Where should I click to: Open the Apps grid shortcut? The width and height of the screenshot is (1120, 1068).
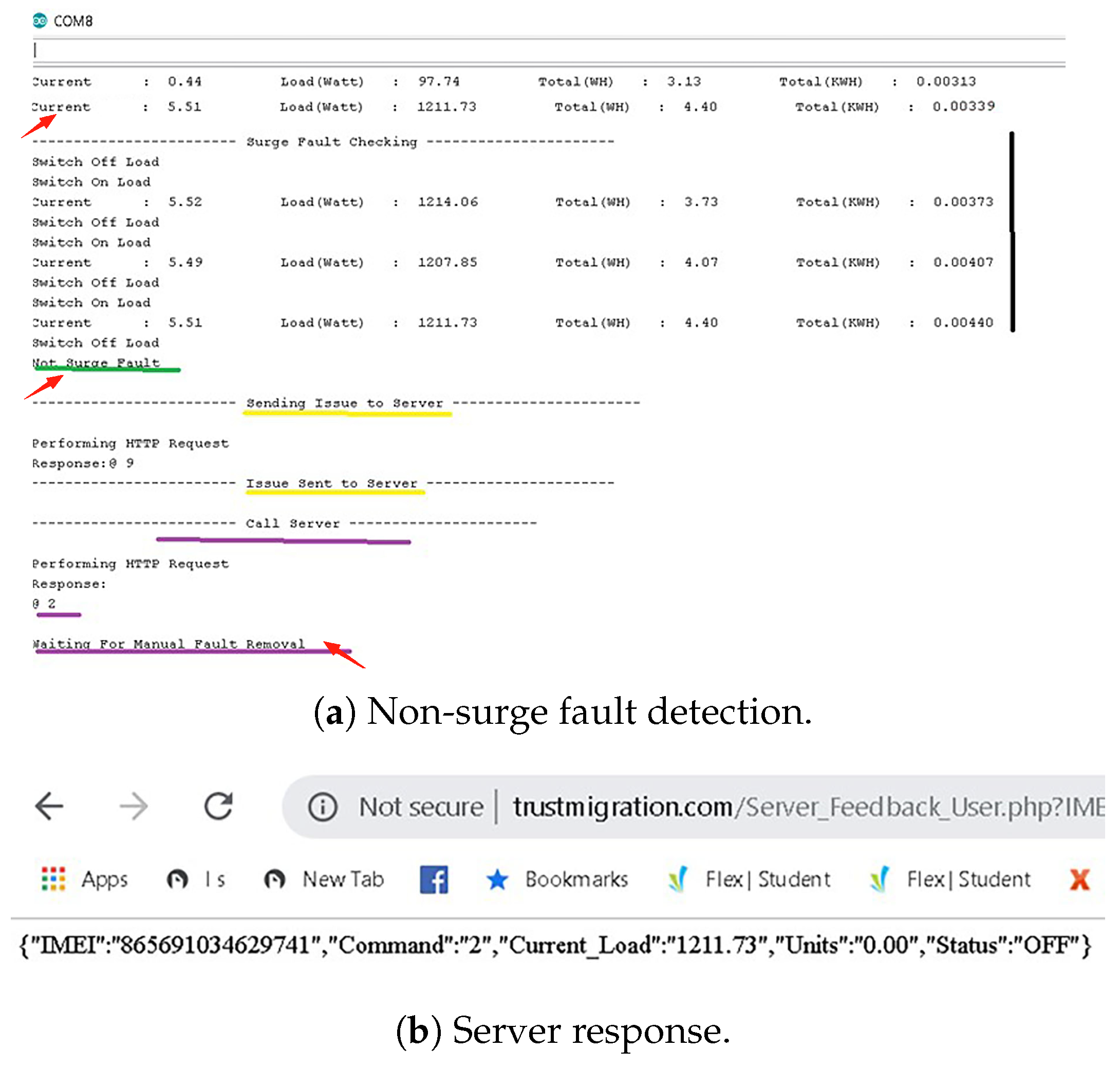pos(53,879)
